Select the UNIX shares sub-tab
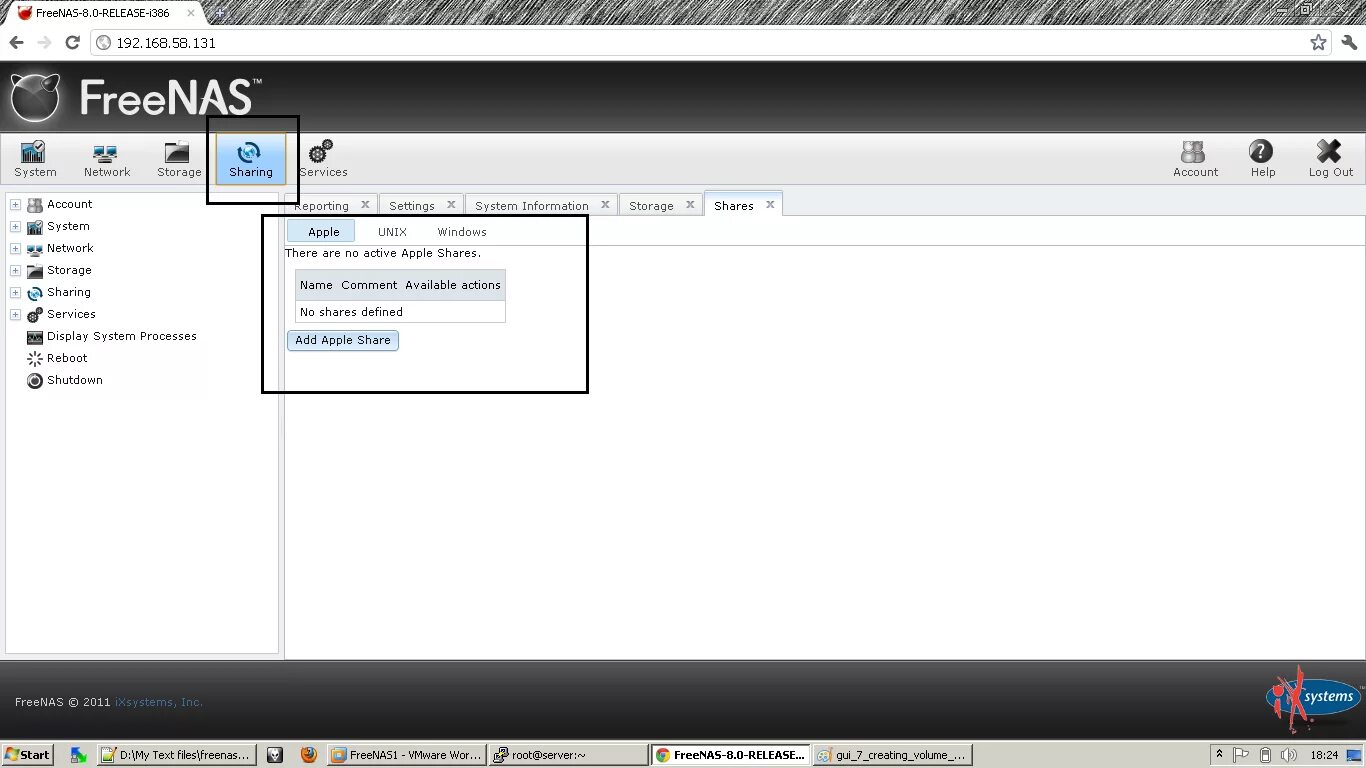The width and height of the screenshot is (1366, 768). pos(392,232)
